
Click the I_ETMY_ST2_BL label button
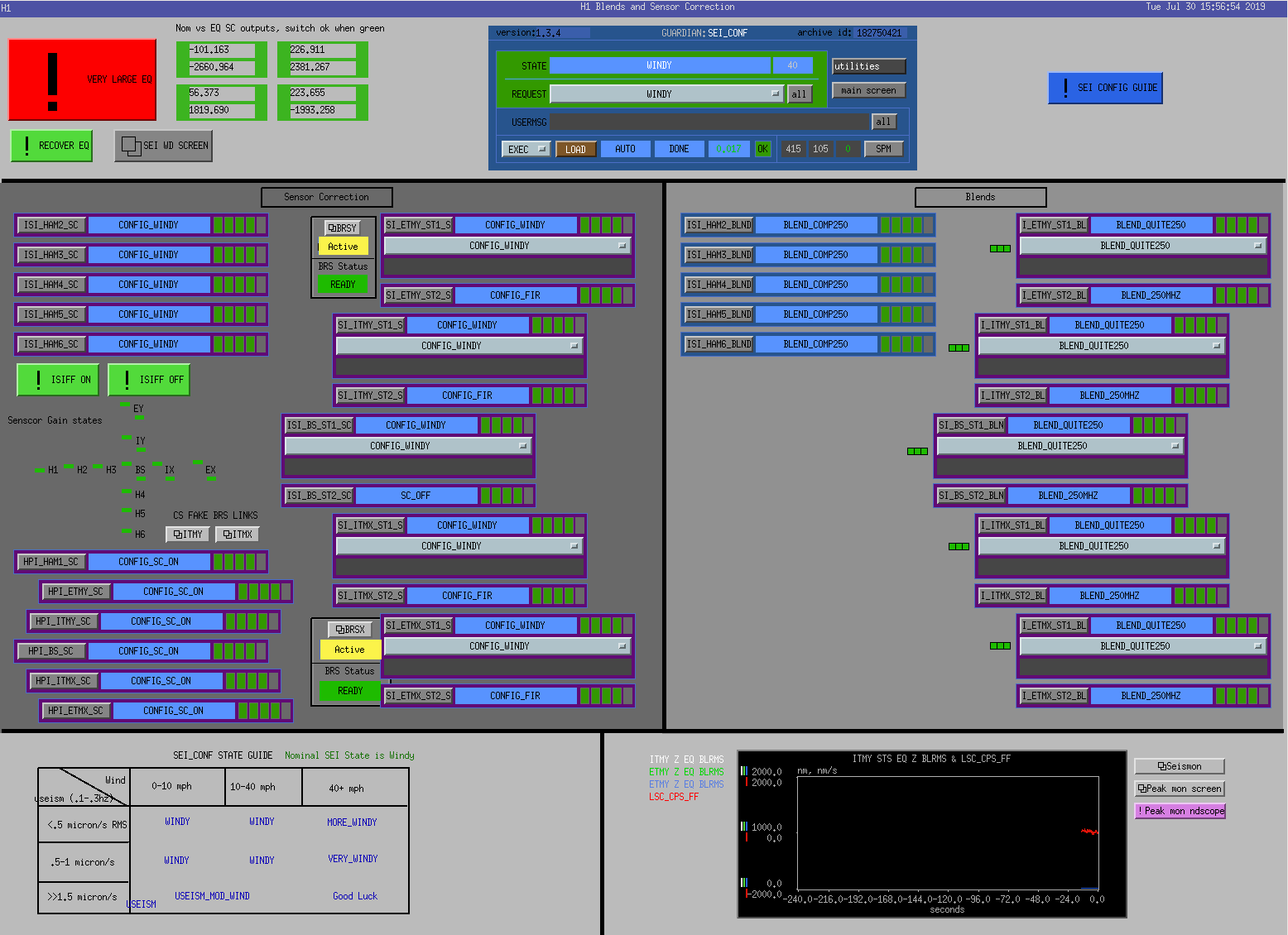[x=1055, y=295]
